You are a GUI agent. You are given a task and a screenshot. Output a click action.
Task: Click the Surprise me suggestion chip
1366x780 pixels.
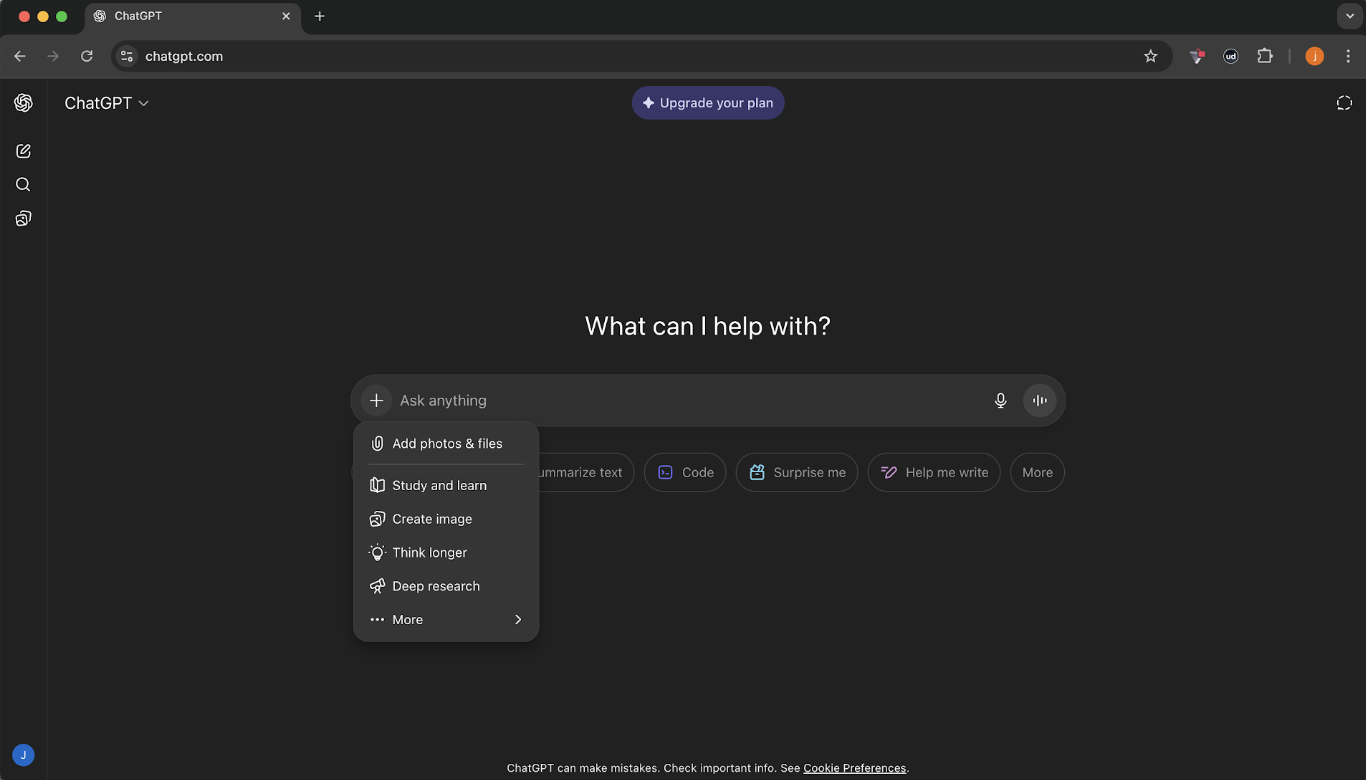point(797,473)
